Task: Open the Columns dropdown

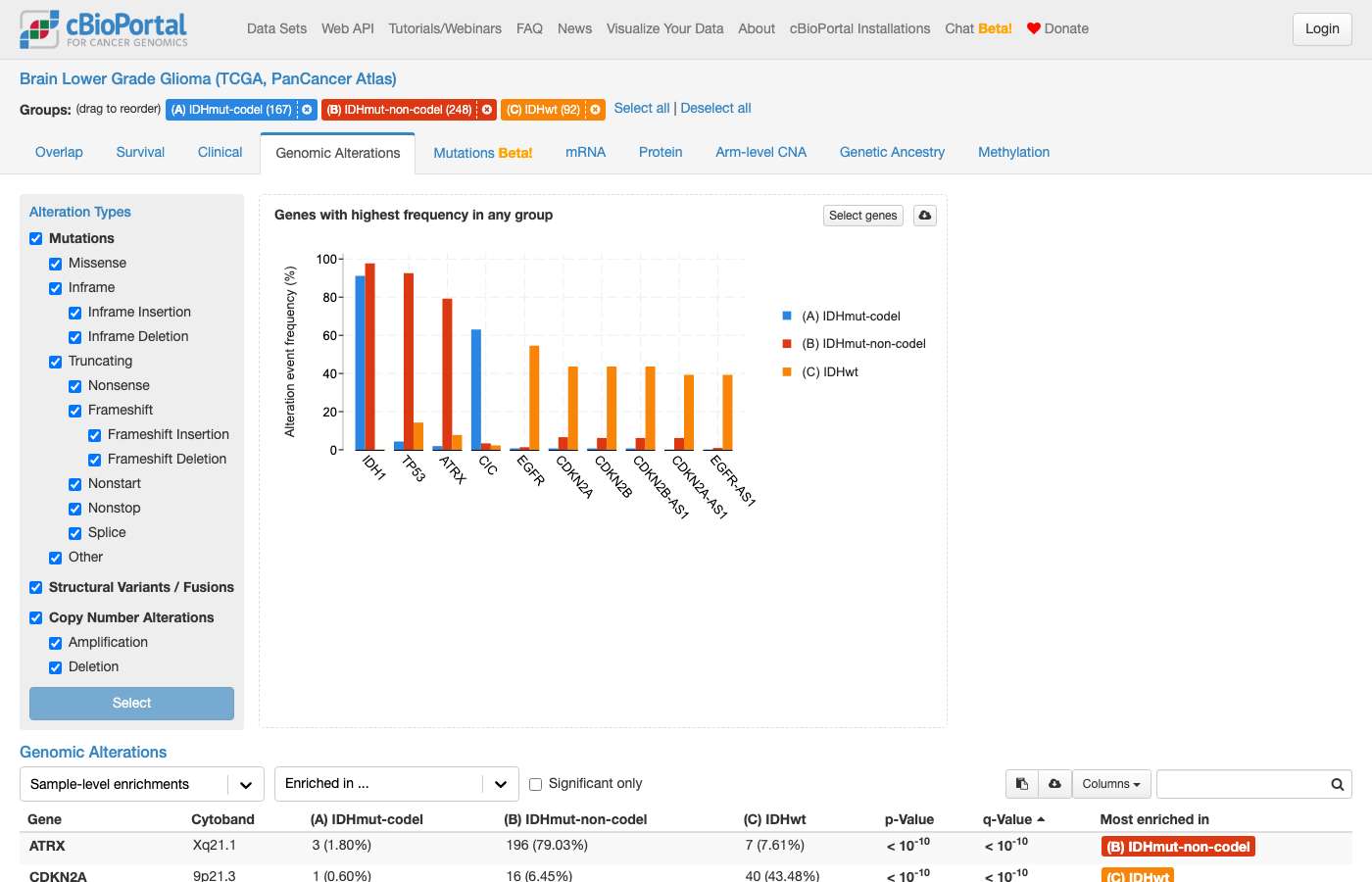Action: 1111,784
